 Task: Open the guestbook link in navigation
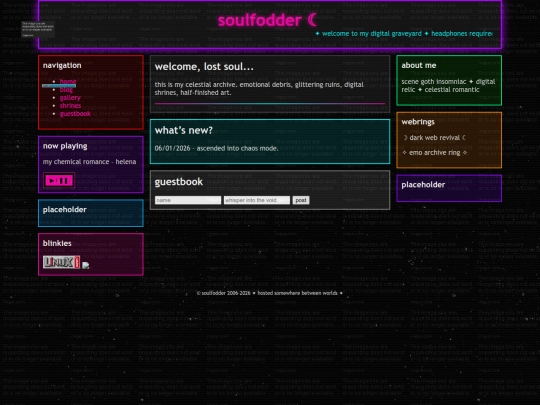[75, 114]
